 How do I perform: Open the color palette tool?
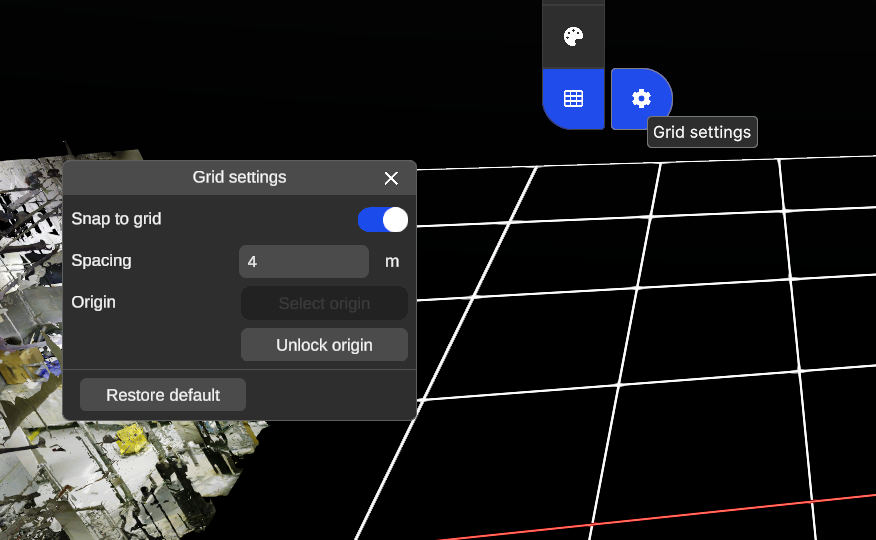(573, 38)
